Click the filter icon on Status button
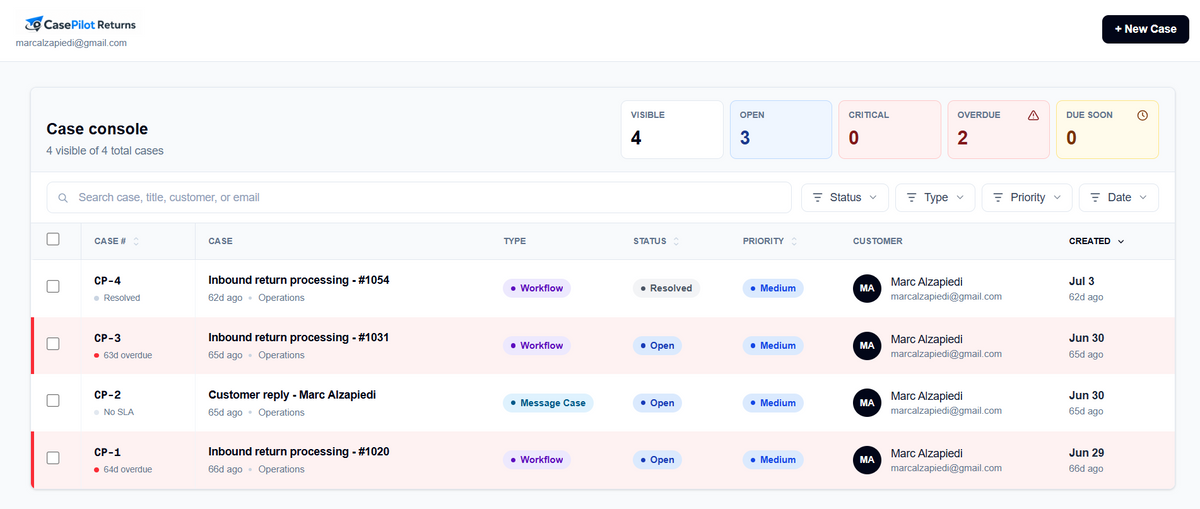The height and width of the screenshot is (509, 1200). (x=818, y=198)
